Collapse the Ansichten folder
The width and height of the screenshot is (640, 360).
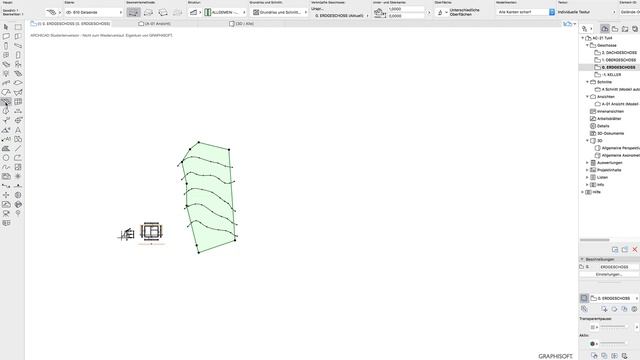[x=587, y=97]
